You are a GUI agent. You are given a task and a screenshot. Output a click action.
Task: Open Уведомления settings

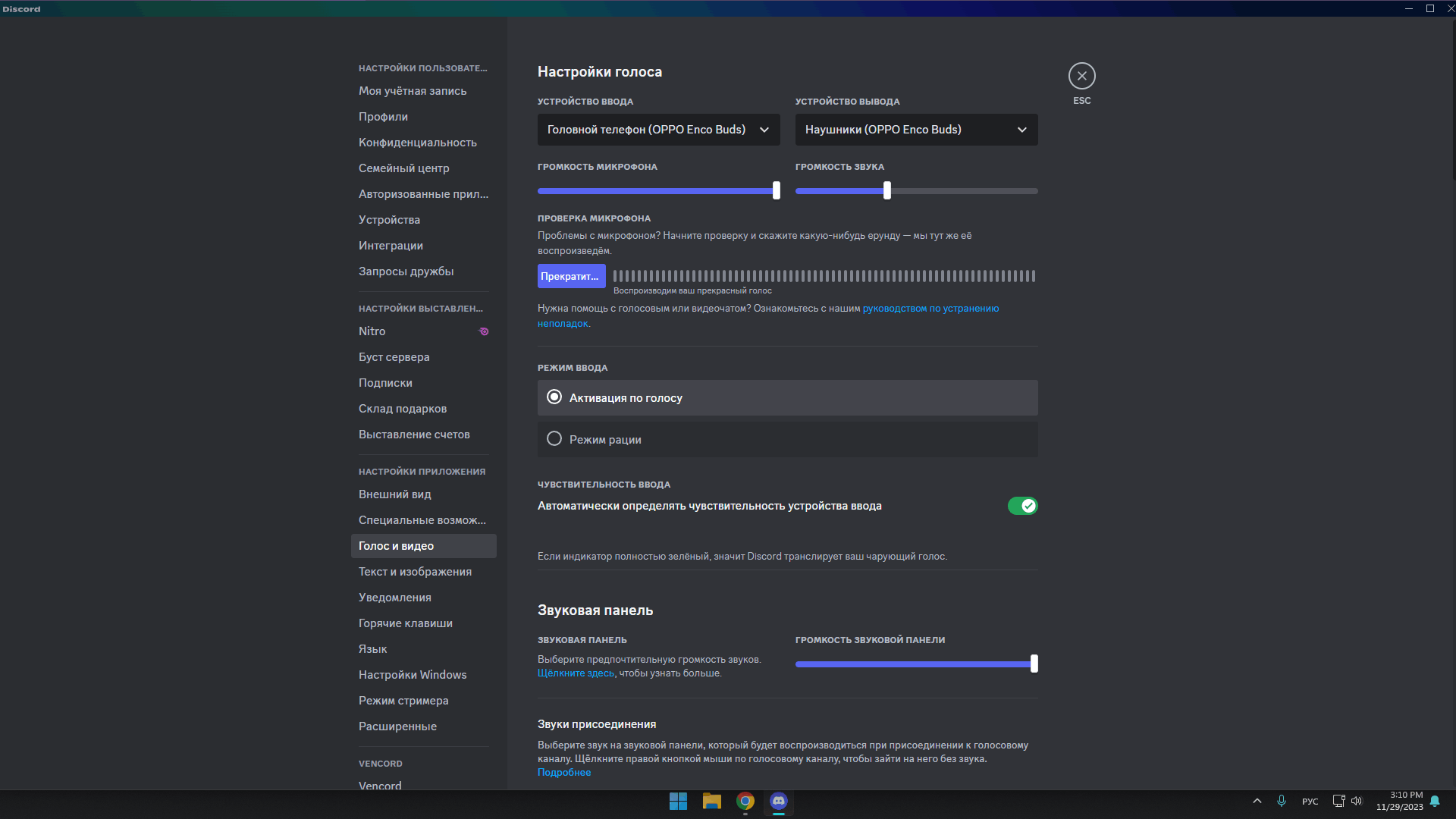click(x=423, y=598)
